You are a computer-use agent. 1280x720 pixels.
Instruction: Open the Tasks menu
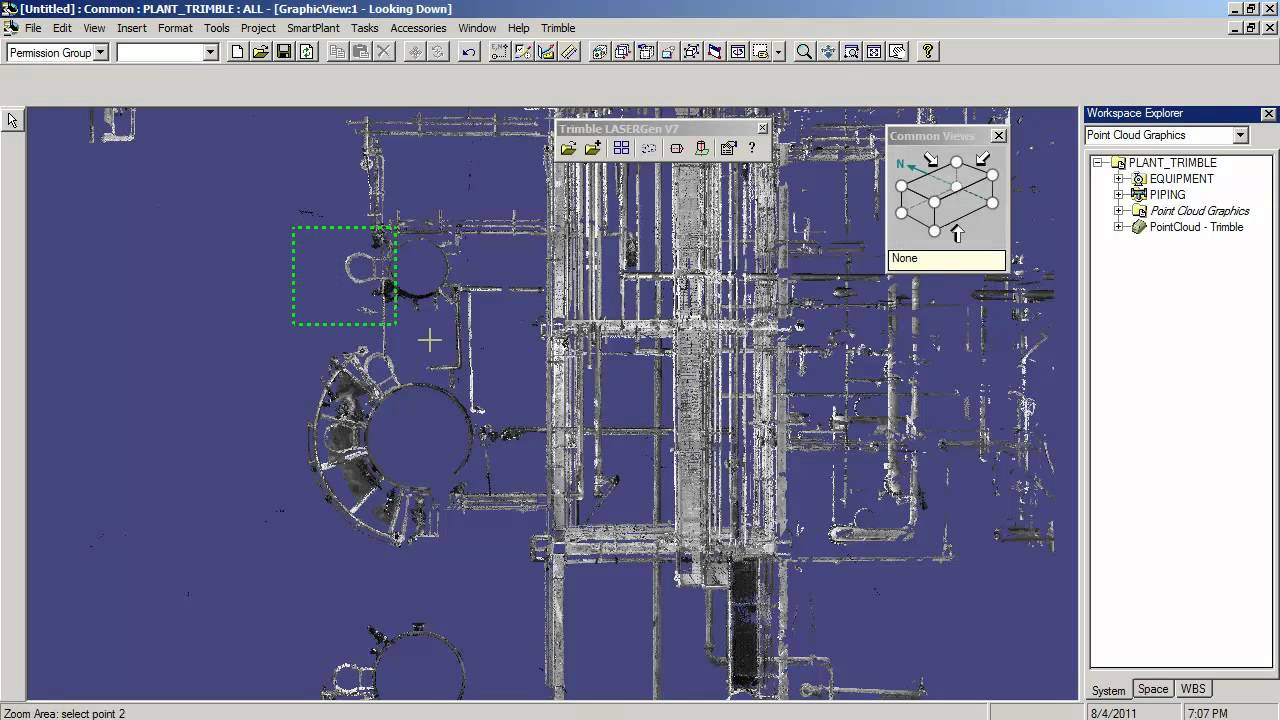pyautogui.click(x=365, y=28)
